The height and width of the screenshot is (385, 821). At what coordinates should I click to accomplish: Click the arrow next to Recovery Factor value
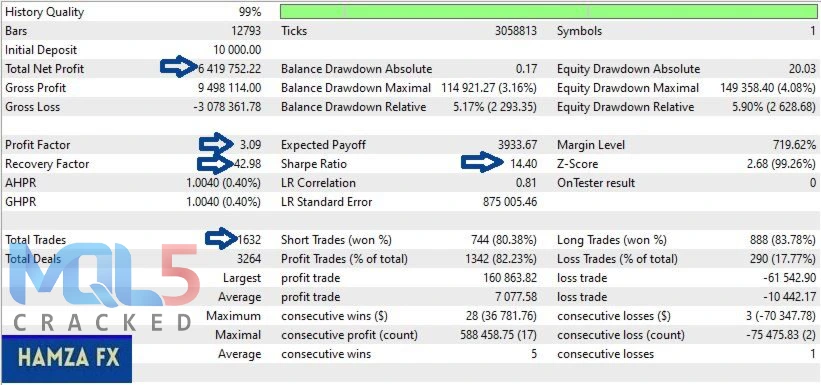coord(215,163)
